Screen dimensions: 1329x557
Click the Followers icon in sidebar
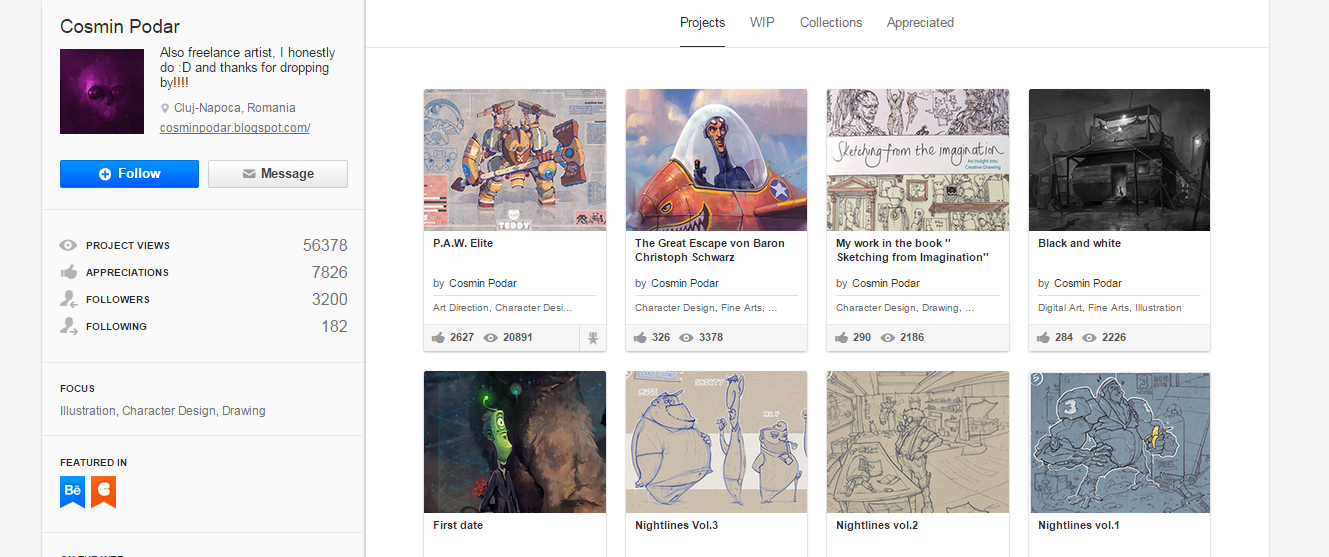click(x=68, y=299)
